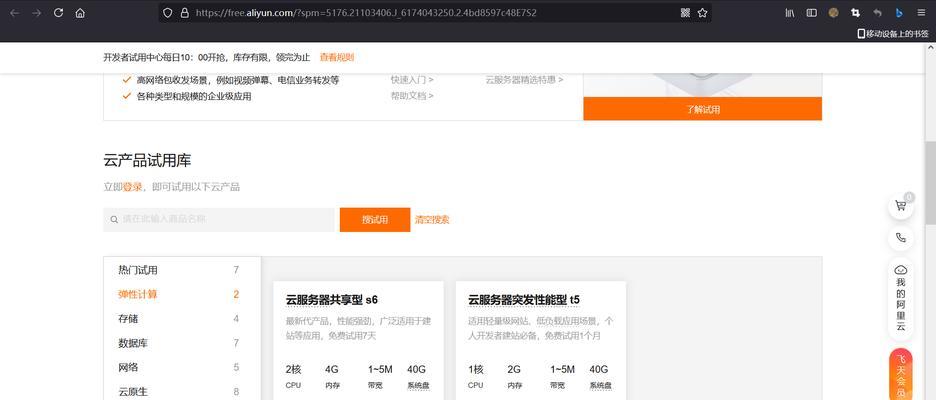Image resolution: width=936 pixels, height=400 pixels.
Task: Select the 存储 category
Action: click(x=182, y=319)
